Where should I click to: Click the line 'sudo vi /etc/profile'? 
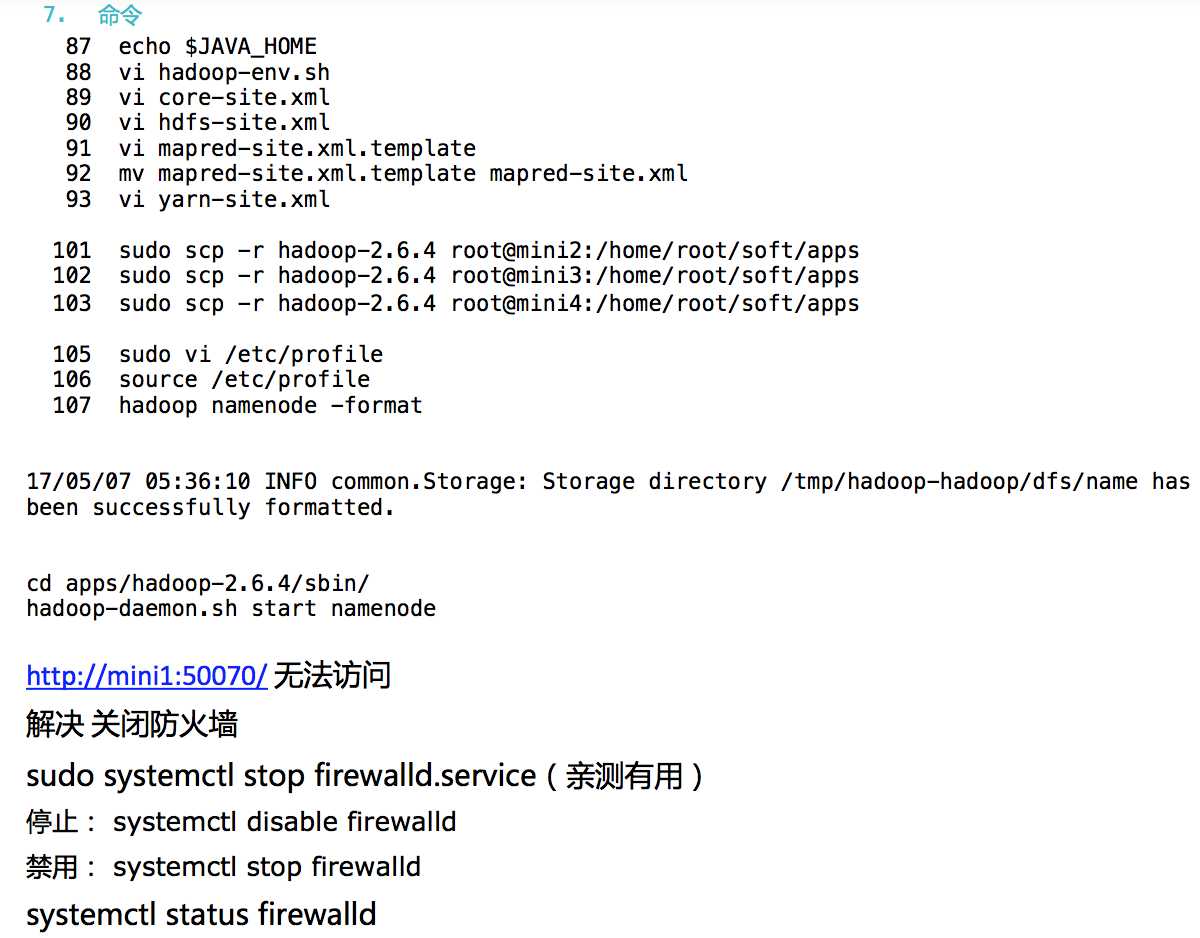(251, 355)
